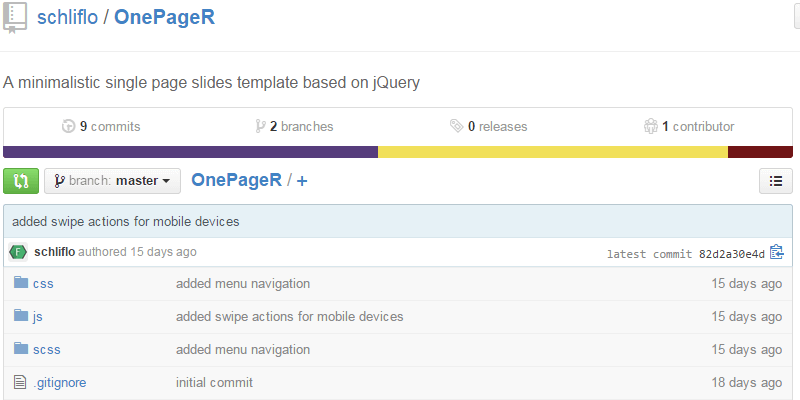View the 0 releases tab
Image resolution: width=800 pixels, height=400 pixels.
[488, 127]
